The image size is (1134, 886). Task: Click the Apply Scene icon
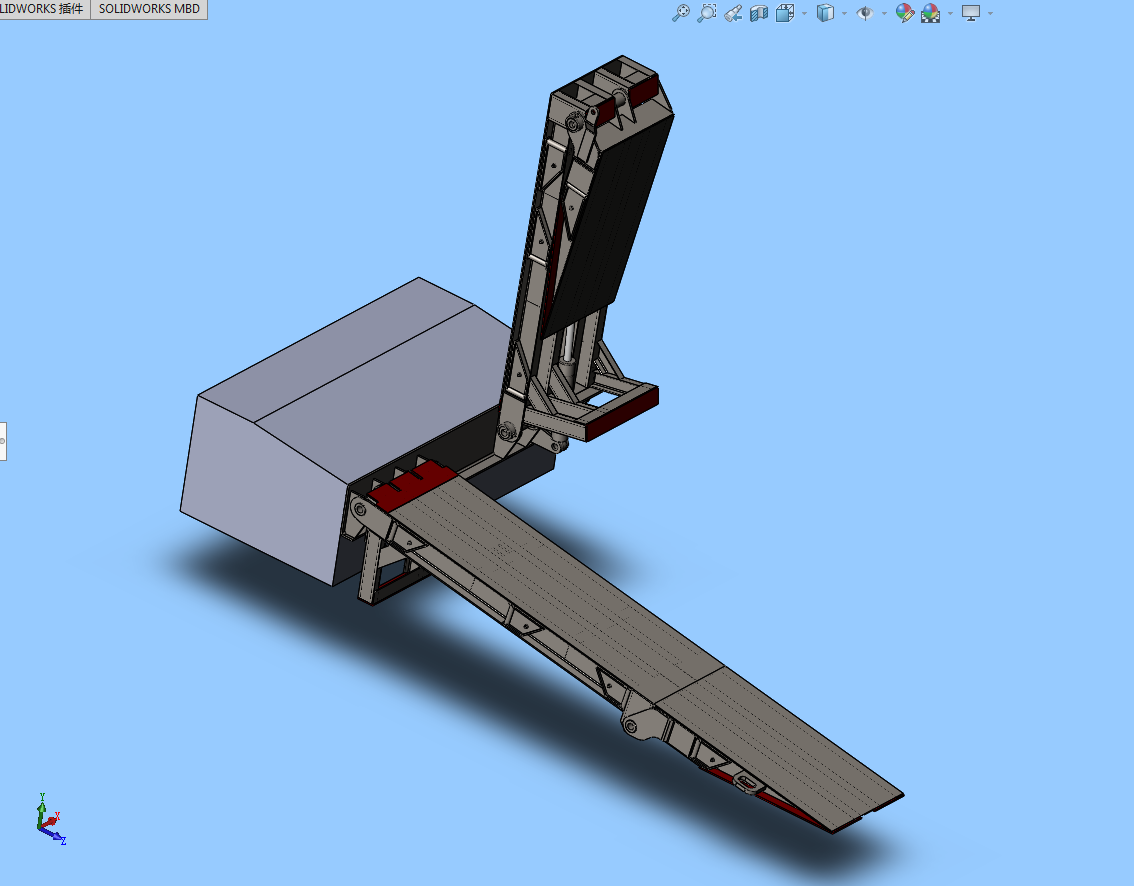[931, 13]
